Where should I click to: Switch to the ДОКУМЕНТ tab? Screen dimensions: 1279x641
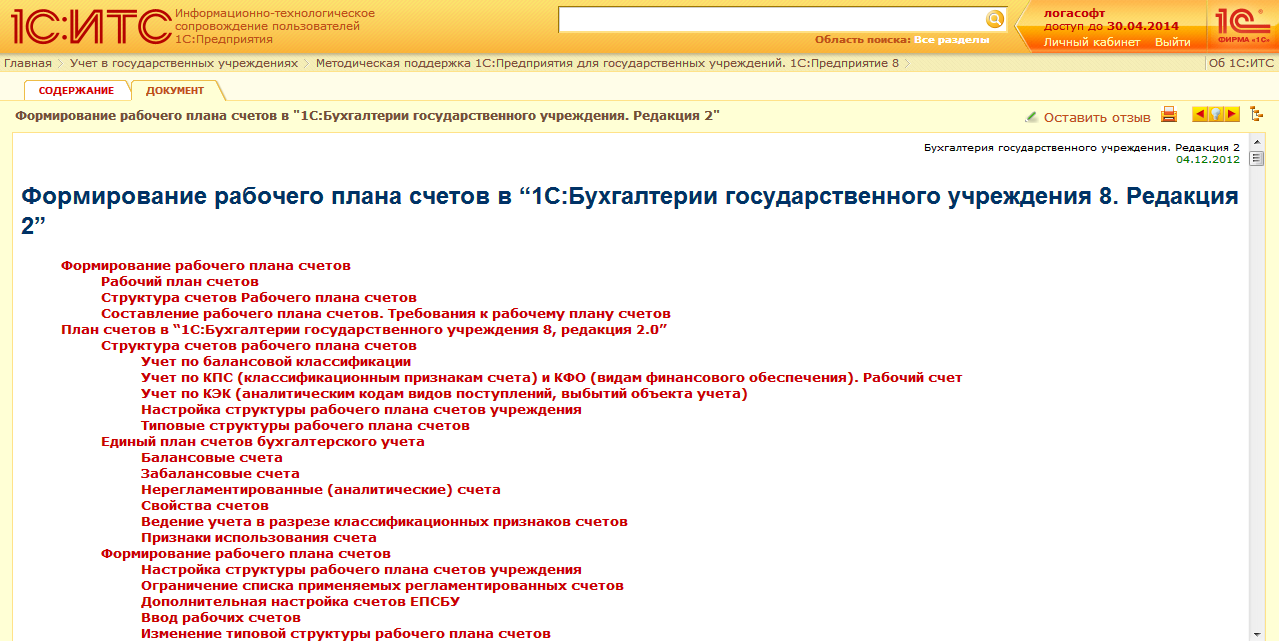click(x=175, y=90)
